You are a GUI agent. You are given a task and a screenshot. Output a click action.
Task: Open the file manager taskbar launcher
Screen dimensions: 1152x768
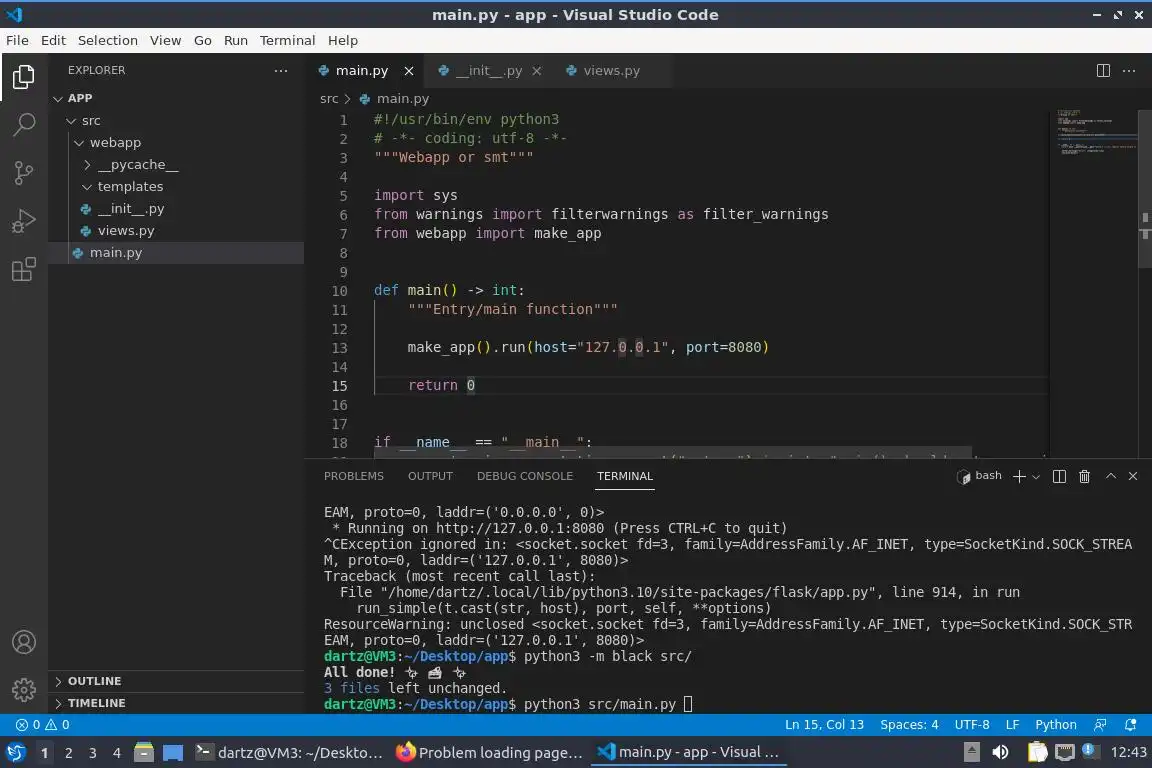coord(144,753)
